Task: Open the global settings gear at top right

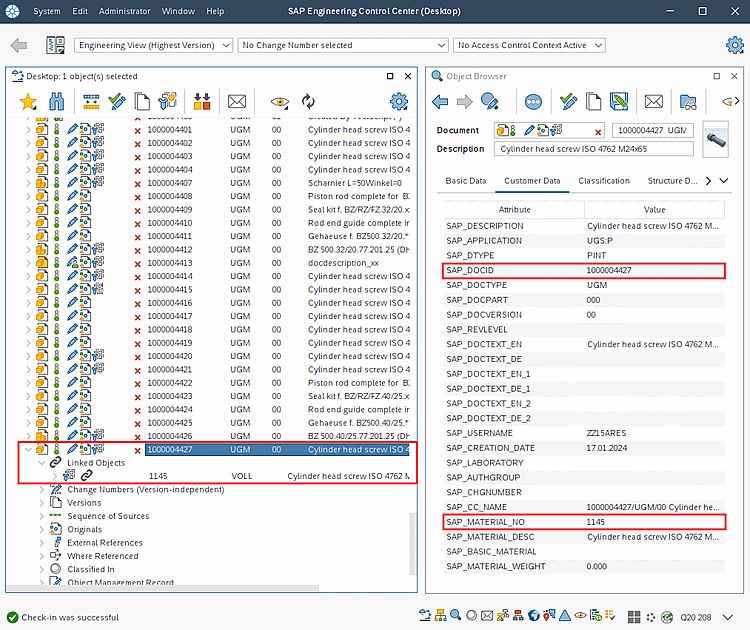Action: pyautogui.click(x=735, y=45)
